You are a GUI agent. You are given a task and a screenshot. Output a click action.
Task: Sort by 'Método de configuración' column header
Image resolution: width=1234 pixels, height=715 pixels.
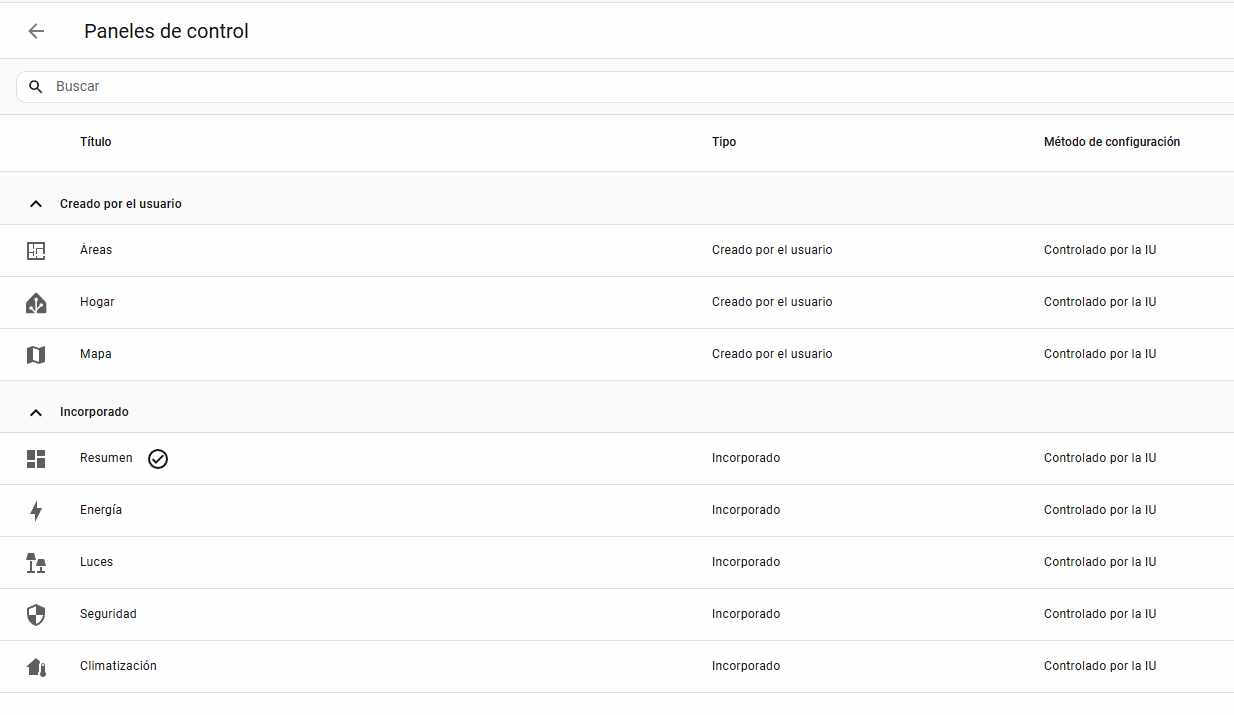[x=1111, y=142]
